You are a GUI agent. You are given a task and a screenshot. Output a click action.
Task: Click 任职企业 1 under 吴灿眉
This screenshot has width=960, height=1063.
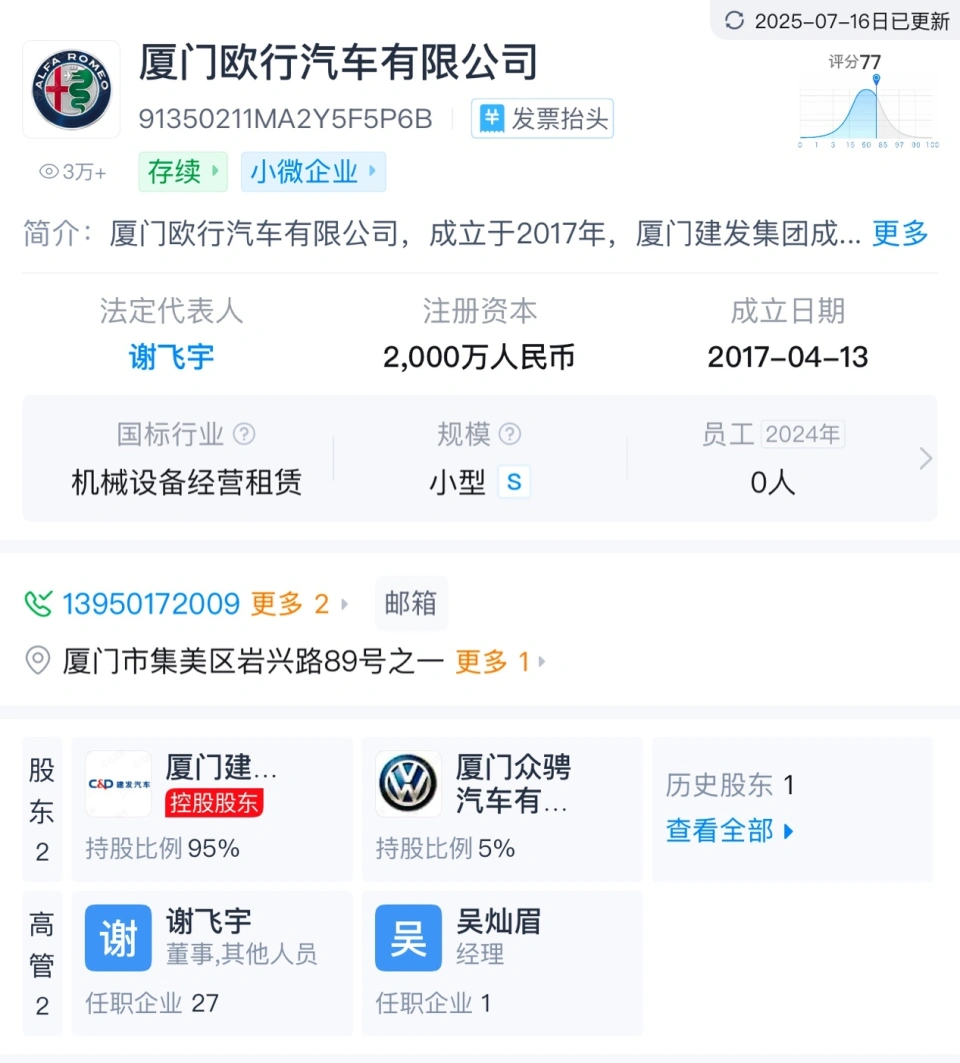pos(433,1003)
